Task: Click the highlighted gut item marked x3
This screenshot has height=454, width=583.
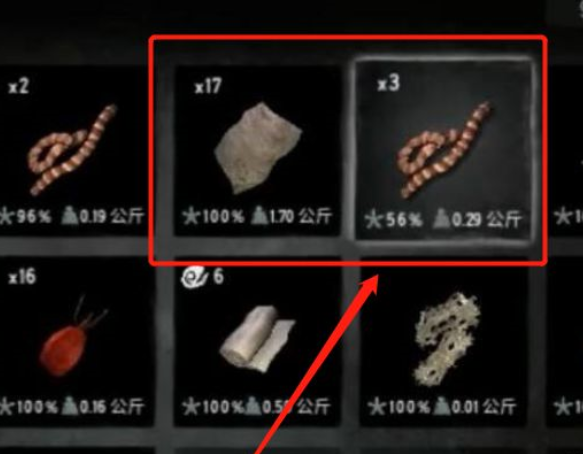Action: (444, 149)
